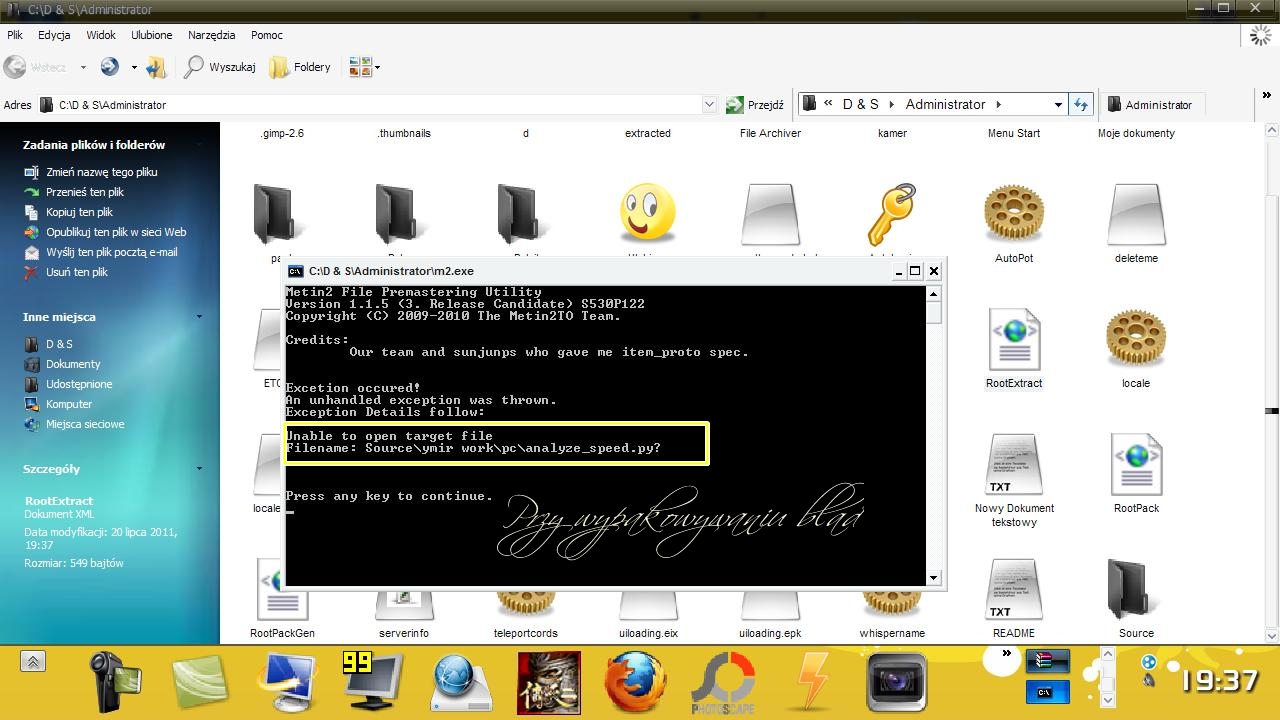Open the Ulubione menu
Screen dimensions: 1280x720
pyautogui.click(x=152, y=35)
